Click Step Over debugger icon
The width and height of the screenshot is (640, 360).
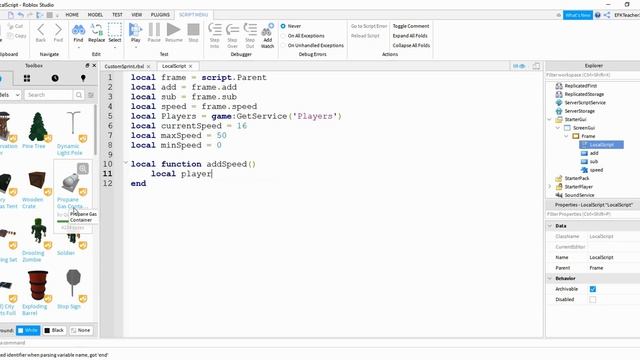click(x=232, y=30)
